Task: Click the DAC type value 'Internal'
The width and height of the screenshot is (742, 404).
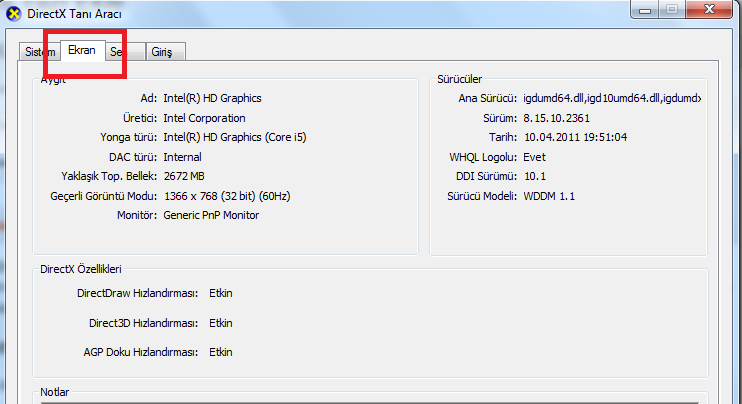Action: (182, 157)
